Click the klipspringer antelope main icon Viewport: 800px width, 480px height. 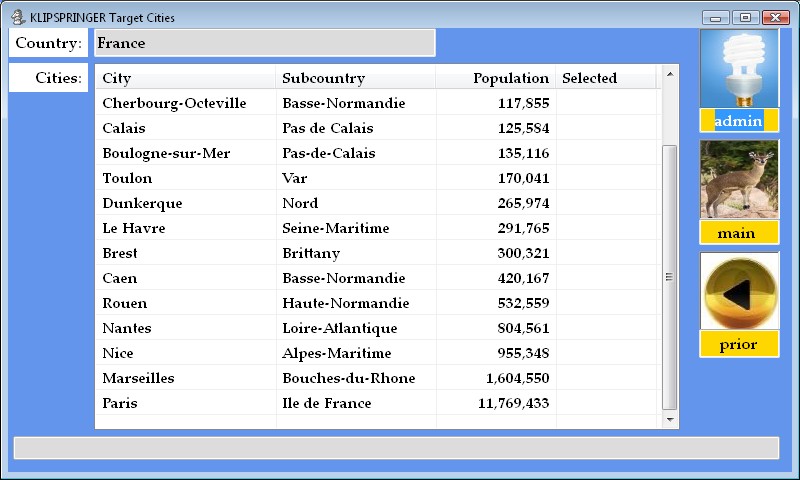click(739, 180)
